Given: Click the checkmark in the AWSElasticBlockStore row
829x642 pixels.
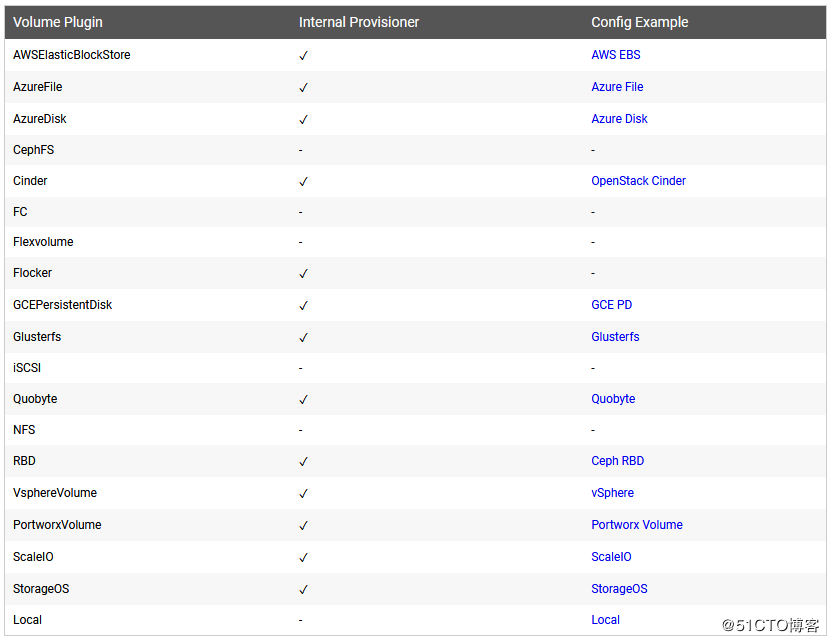Looking at the screenshot, I should 303,56.
